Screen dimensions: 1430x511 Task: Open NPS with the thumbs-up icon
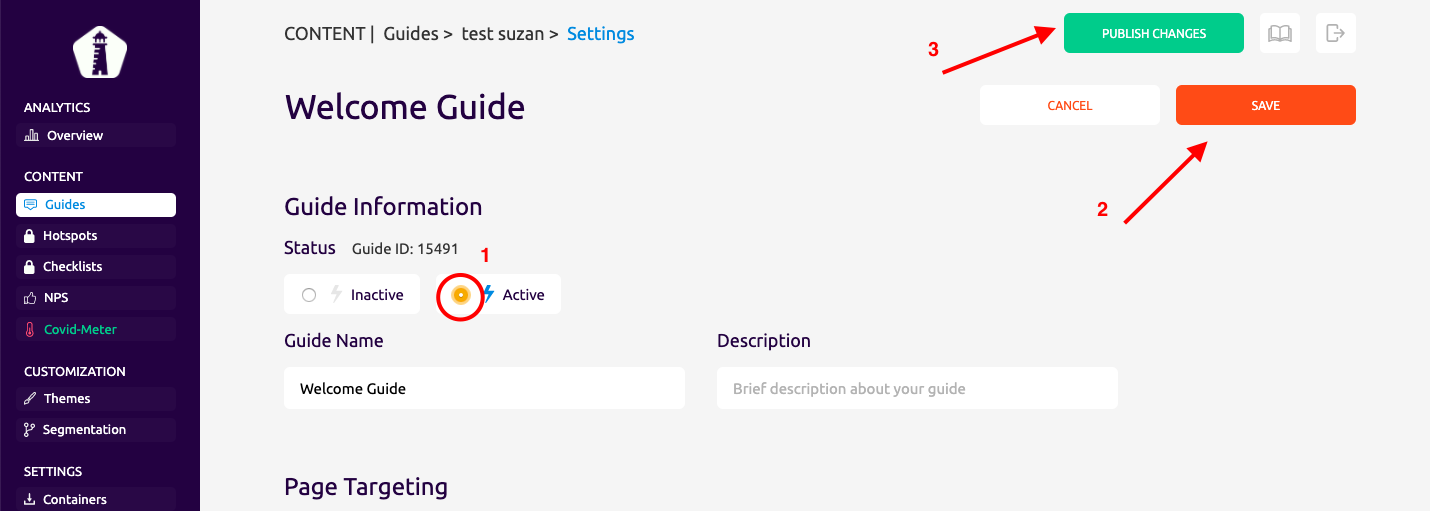click(96, 298)
